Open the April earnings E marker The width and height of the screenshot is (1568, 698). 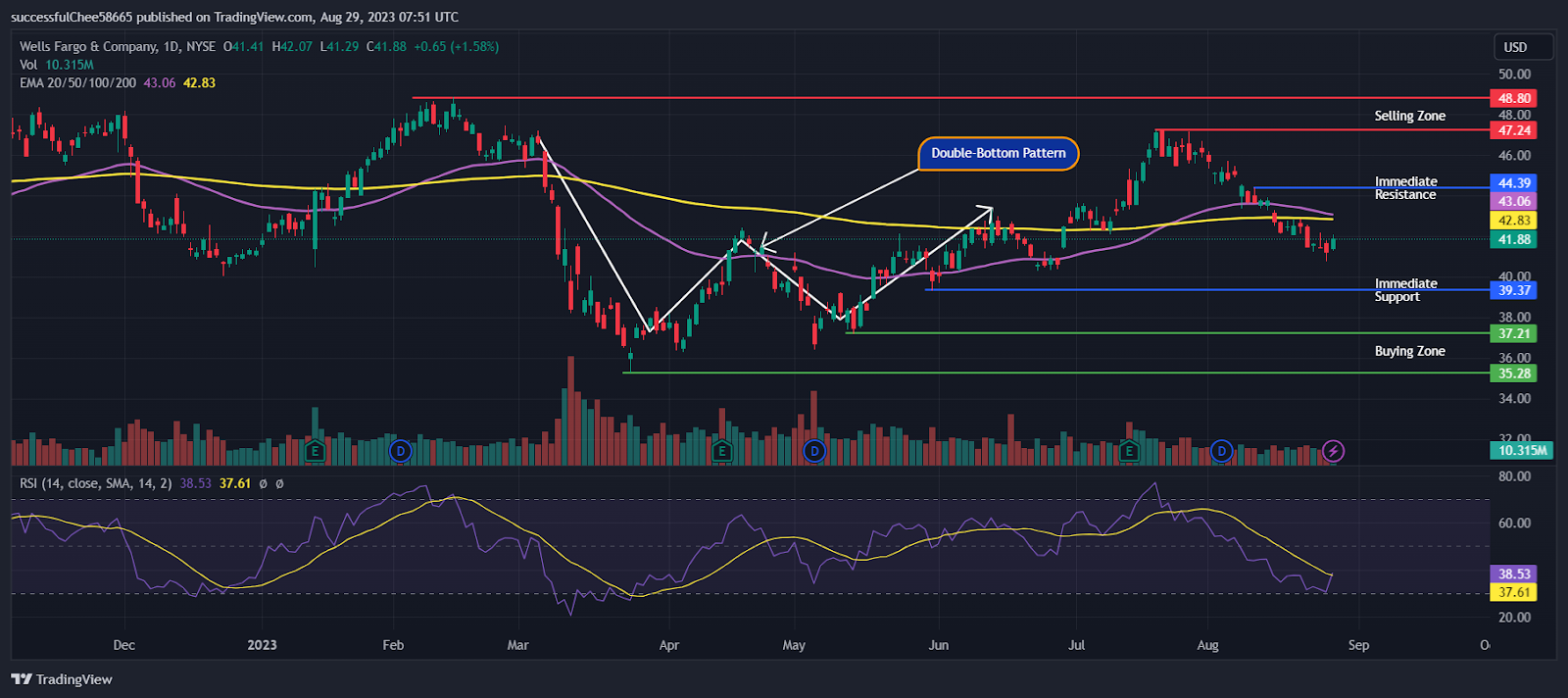(722, 451)
